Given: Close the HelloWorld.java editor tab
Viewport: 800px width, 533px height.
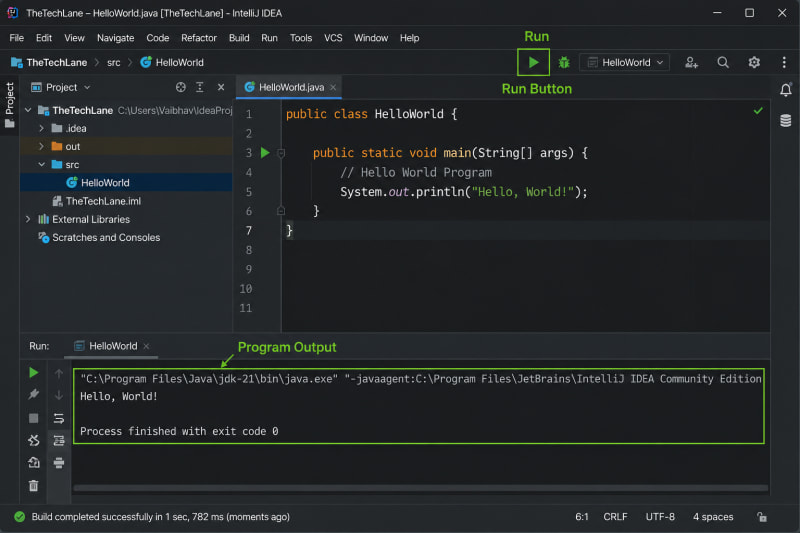Looking at the screenshot, I should tap(333, 87).
